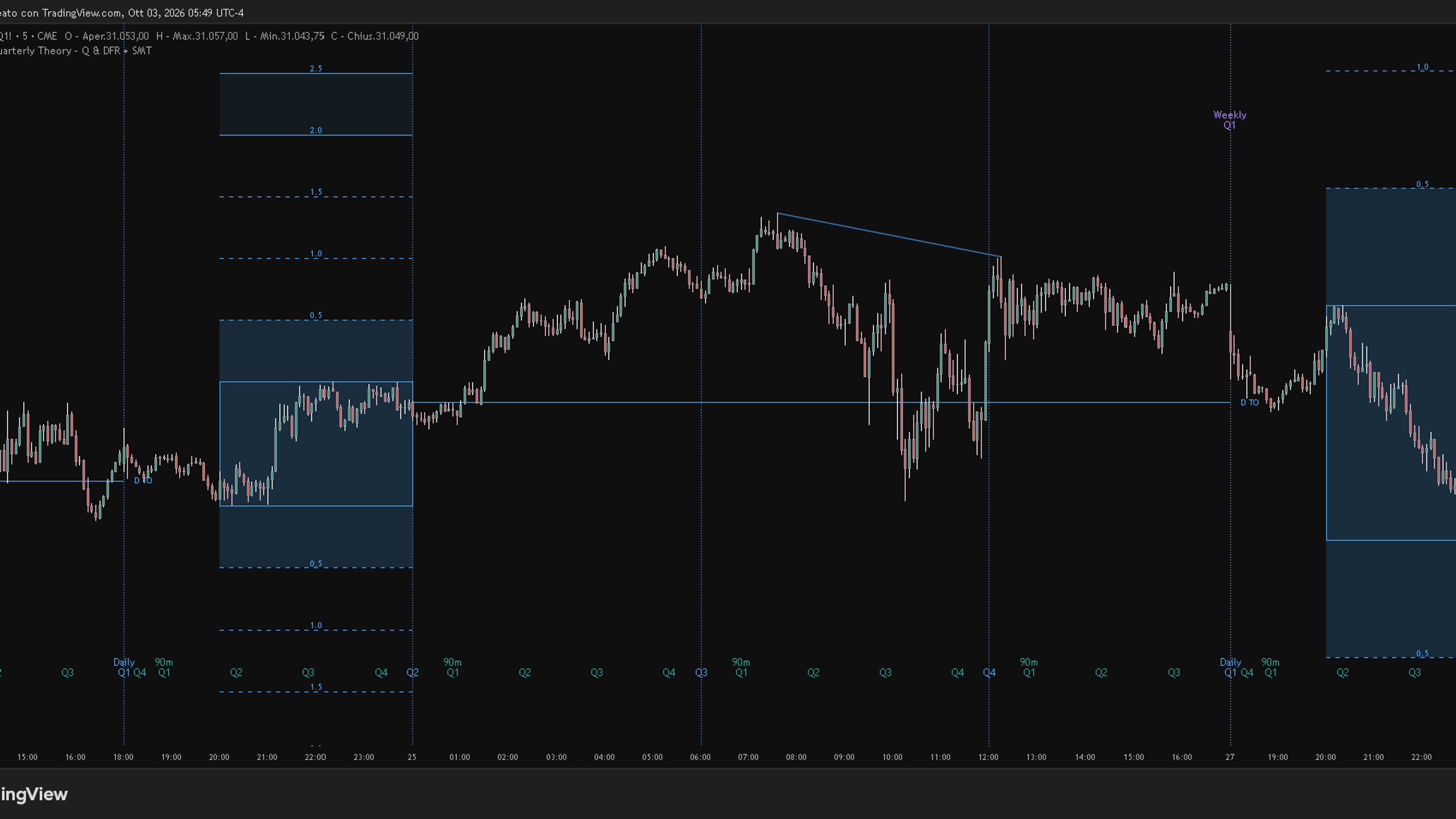The height and width of the screenshot is (819, 1456).
Task: Select the descending SMT trend line
Action: click(x=889, y=235)
